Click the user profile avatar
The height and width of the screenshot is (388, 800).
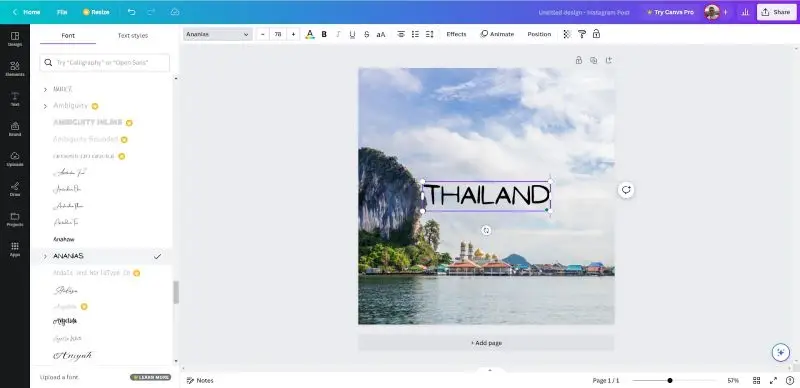[712, 12]
